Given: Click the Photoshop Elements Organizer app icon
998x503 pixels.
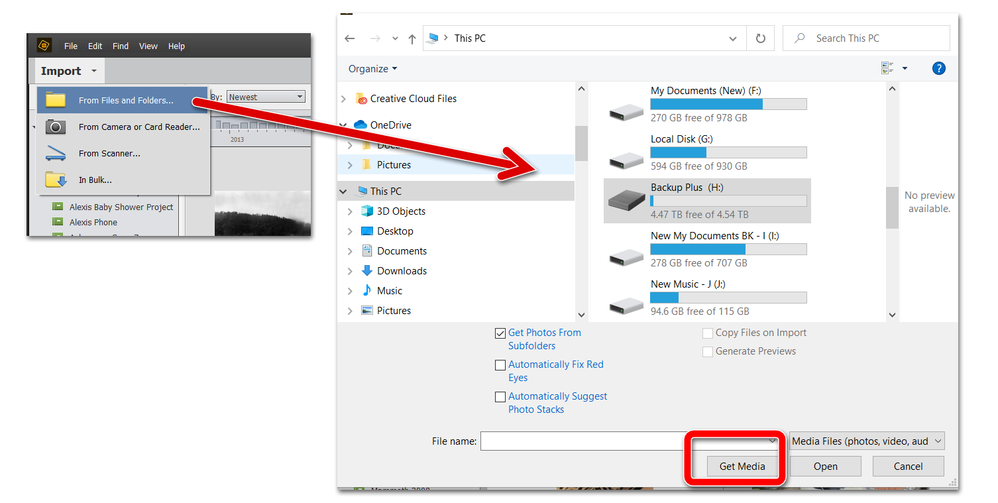Looking at the screenshot, I should (x=43, y=45).
